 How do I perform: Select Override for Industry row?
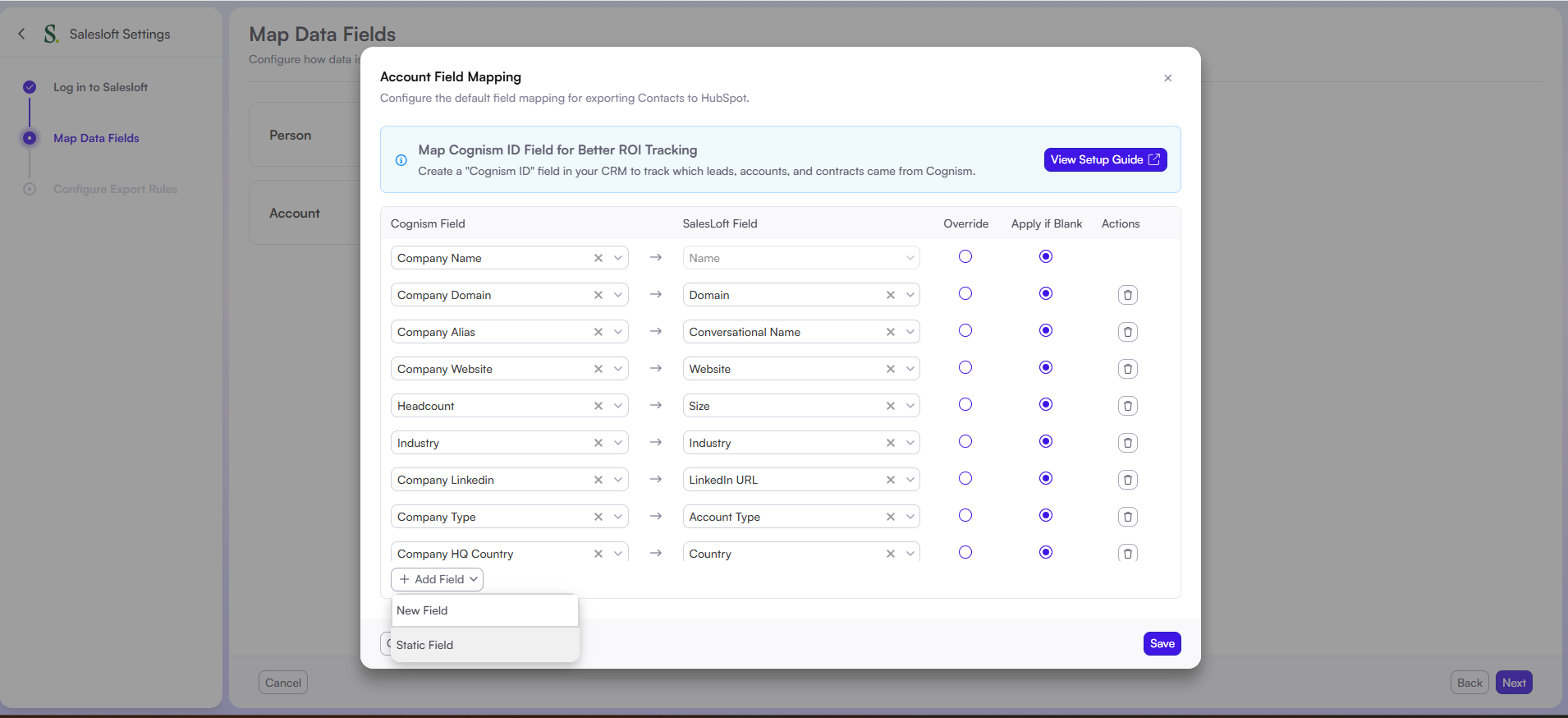point(965,441)
